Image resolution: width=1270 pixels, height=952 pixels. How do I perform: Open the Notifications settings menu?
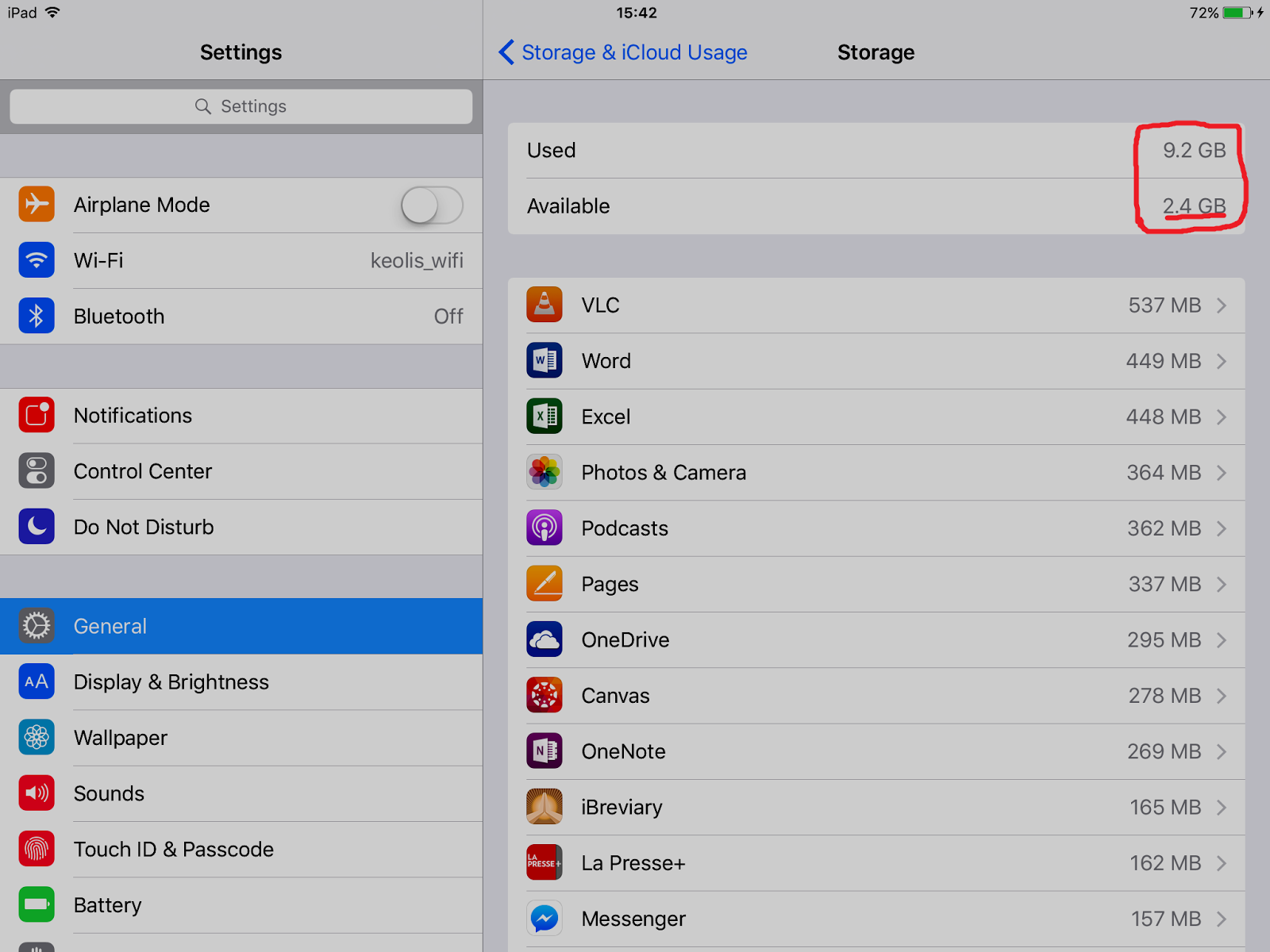pyautogui.click(x=133, y=416)
